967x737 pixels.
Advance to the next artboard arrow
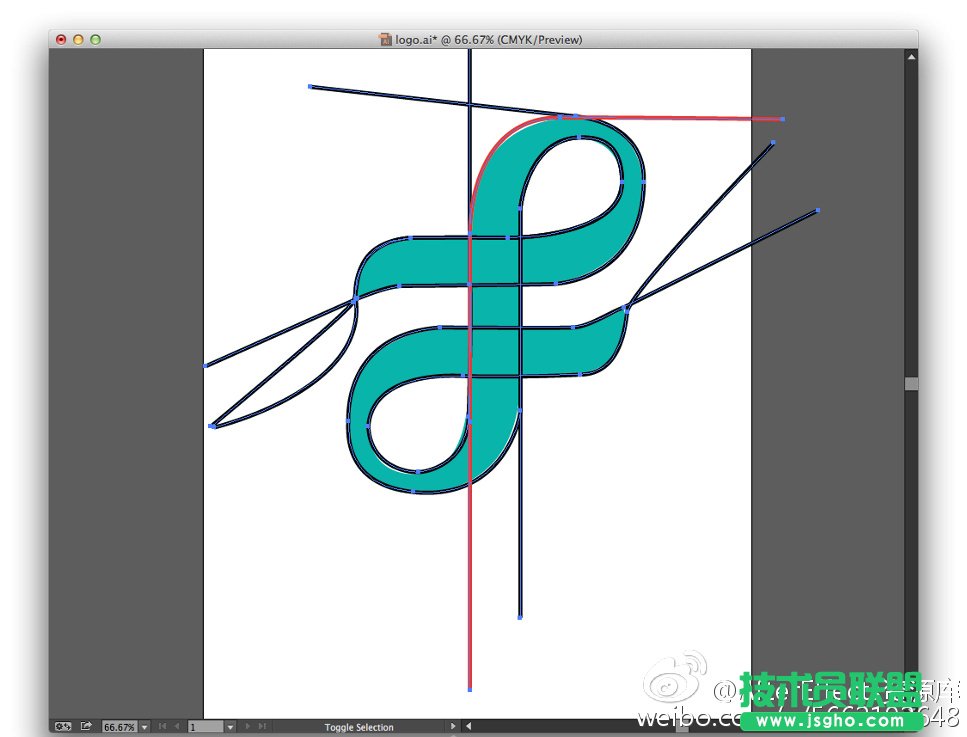pyautogui.click(x=246, y=726)
